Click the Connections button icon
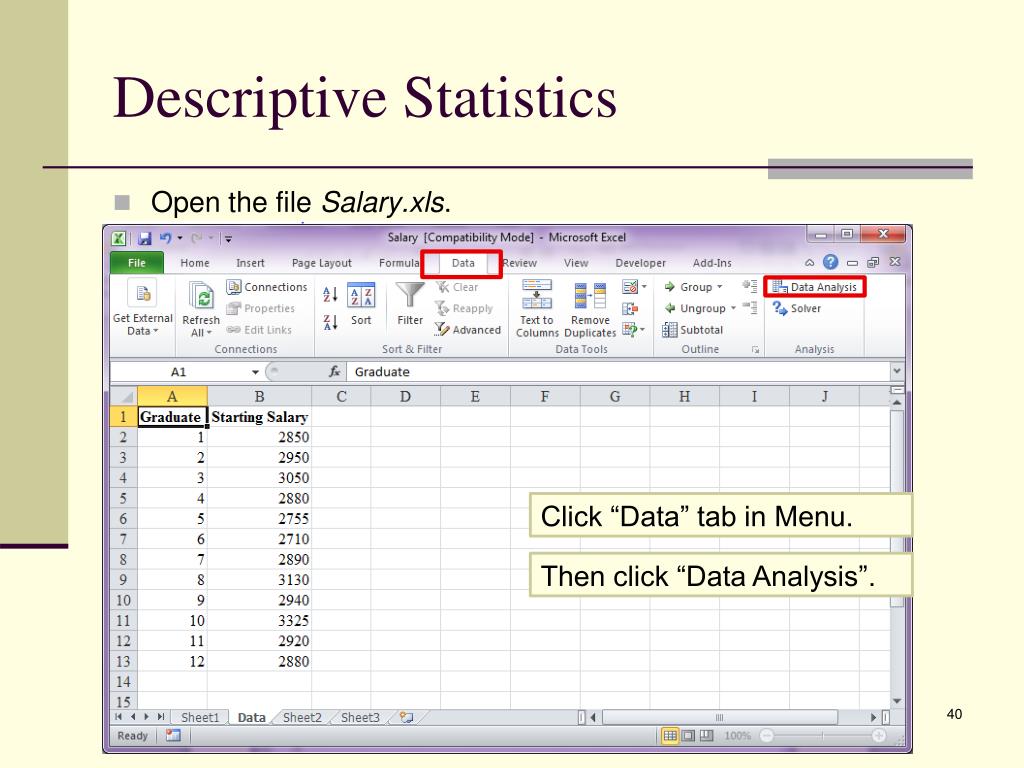Screen dimensions: 1024x768 [x=234, y=287]
